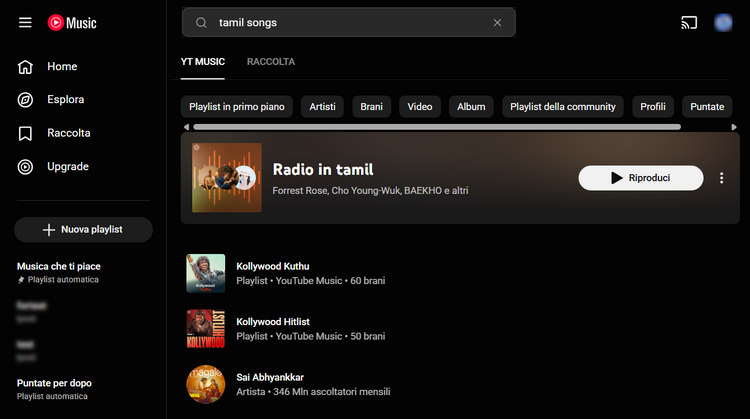Screen dimensions: 750x419
Task: Open Sai Abhyankkar artist avatar
Action: click(x=206, y=384)
